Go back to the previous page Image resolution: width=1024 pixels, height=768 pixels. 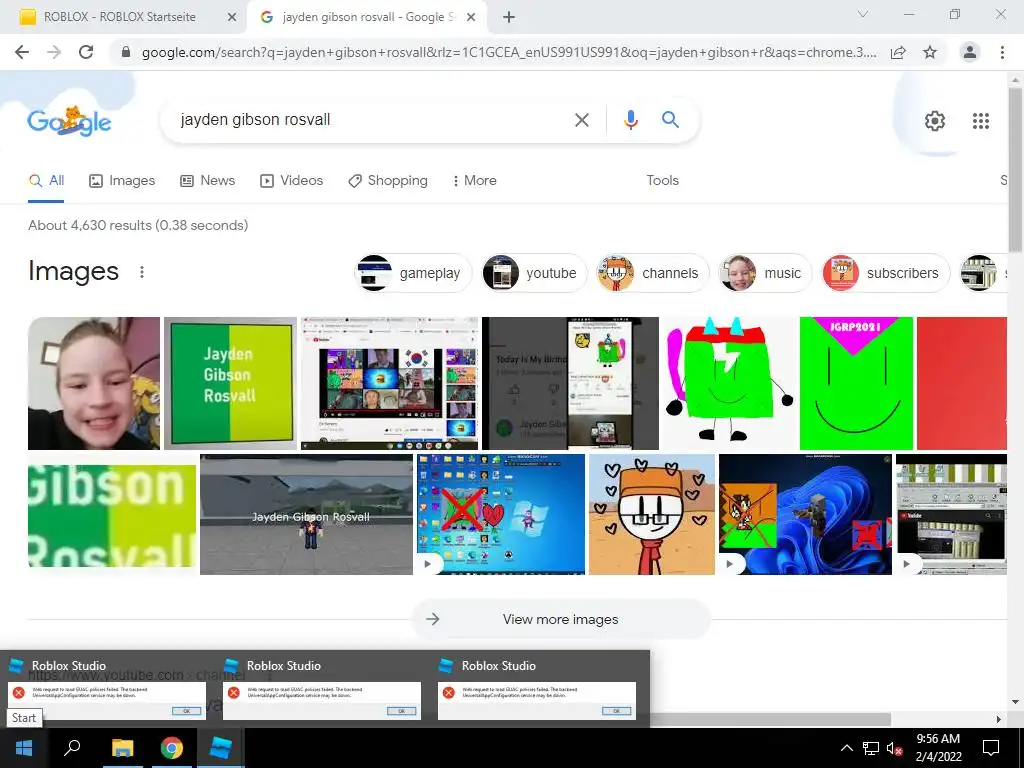(22, 52)
